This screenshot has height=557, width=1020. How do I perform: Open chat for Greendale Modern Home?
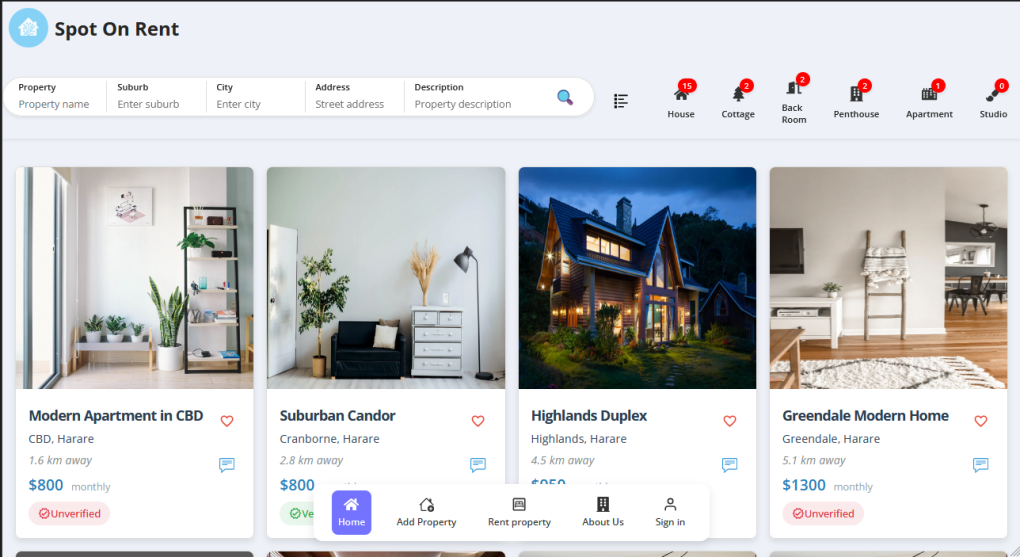[981, 465]
